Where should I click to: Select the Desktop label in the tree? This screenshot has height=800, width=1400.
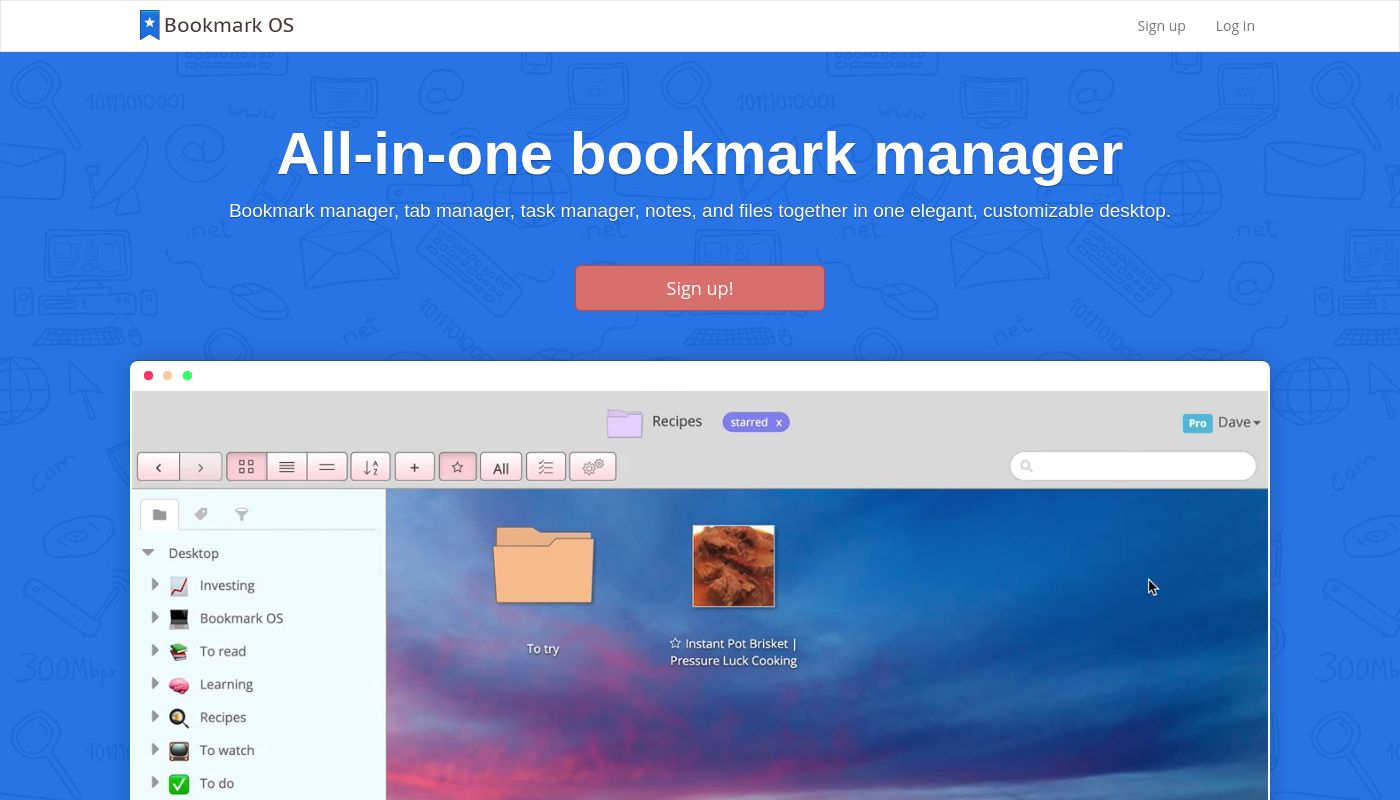click(193, 553)
